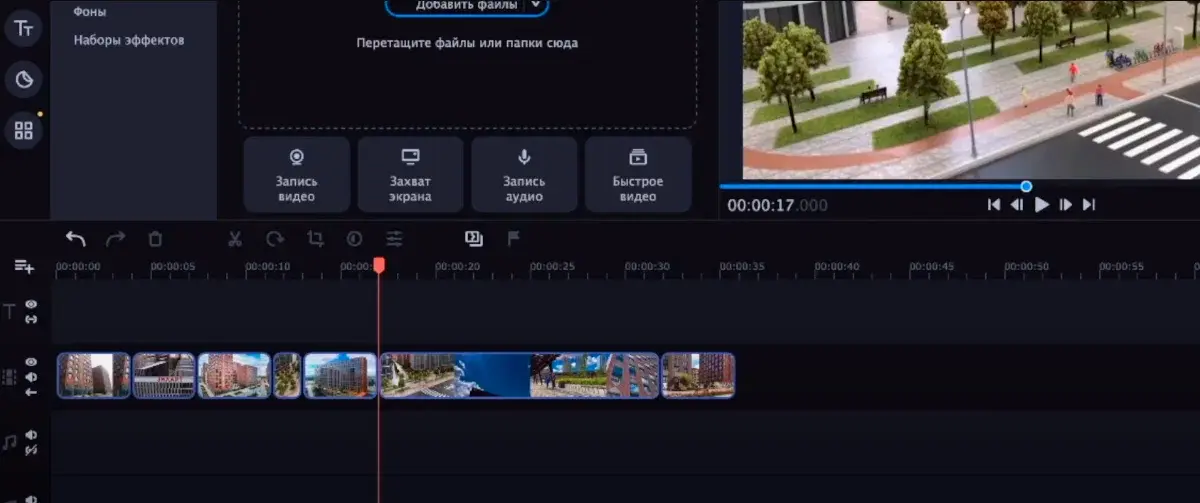Mute the video track audio
The height and width of the screenshot is (503, 1200).
31,377
